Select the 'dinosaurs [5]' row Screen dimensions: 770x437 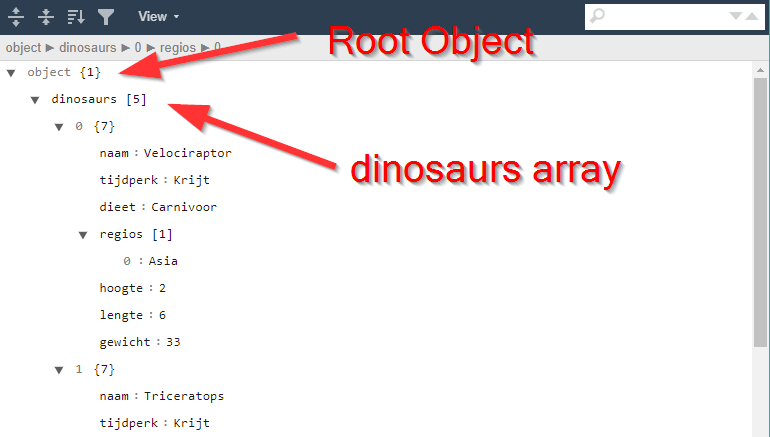pos(99,100)
